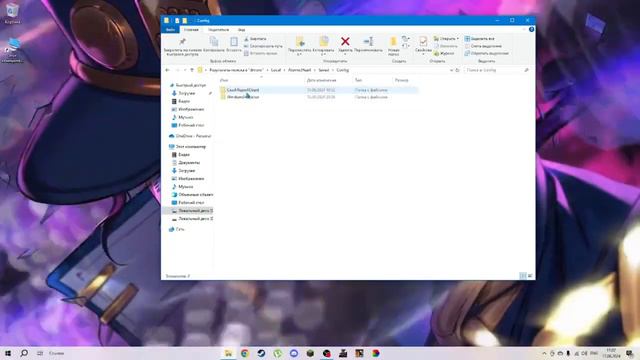The image size is (640, 360).
Task: Open the notification center icon
Action: [x=630, y=353]
